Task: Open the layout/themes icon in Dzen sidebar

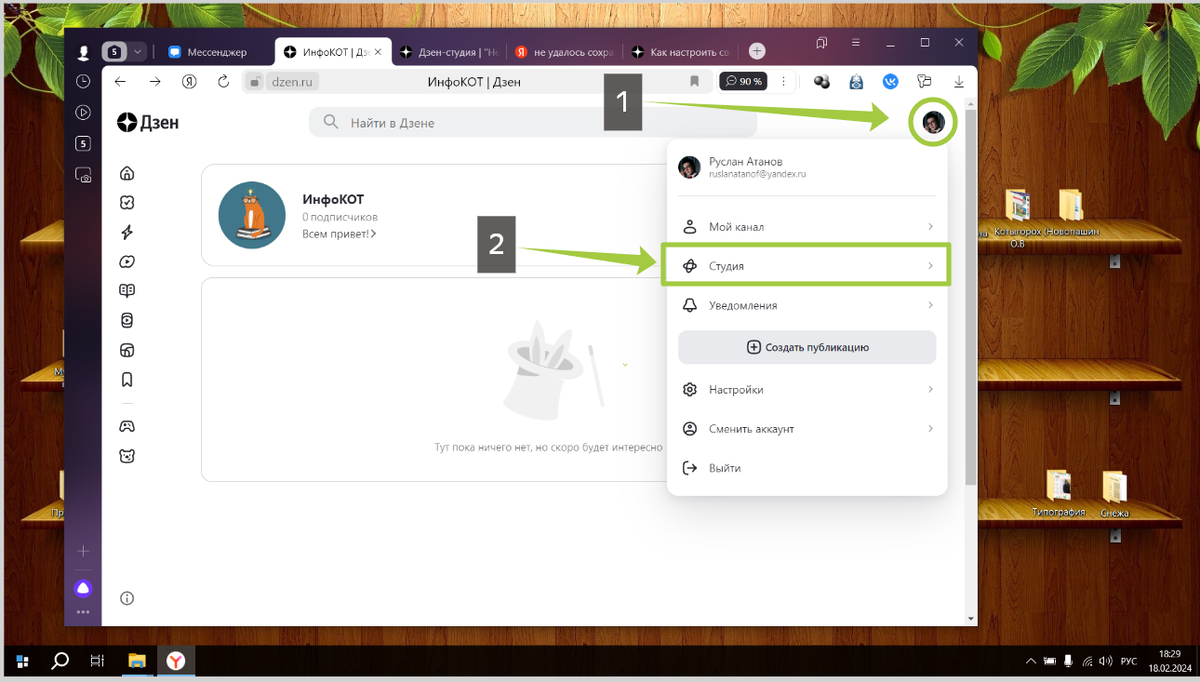Action: tap(127, 350)
